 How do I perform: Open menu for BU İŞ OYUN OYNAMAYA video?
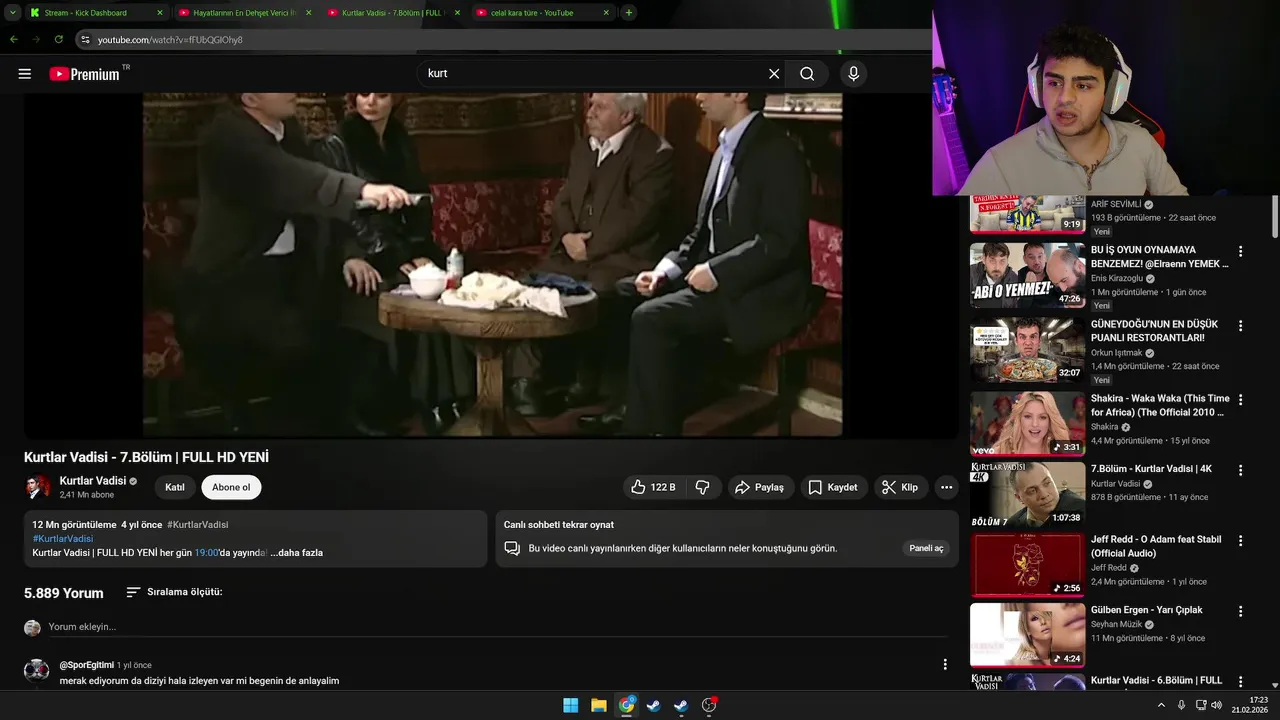[1240, 251]
